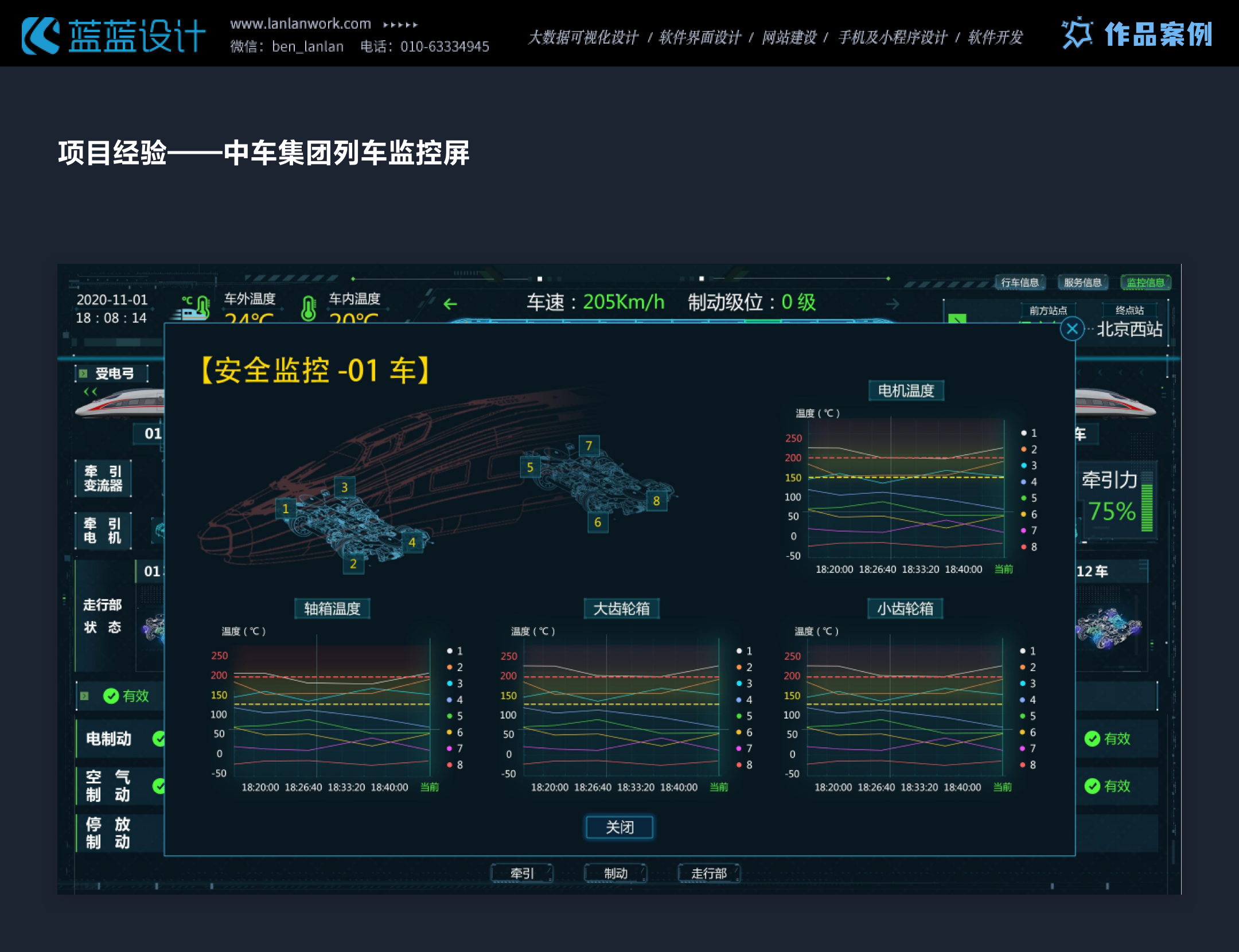1239x952 pixels.
Task: Toggle series 5 in the 大齿轮箱 chart legend
Action: coord(744,716)
